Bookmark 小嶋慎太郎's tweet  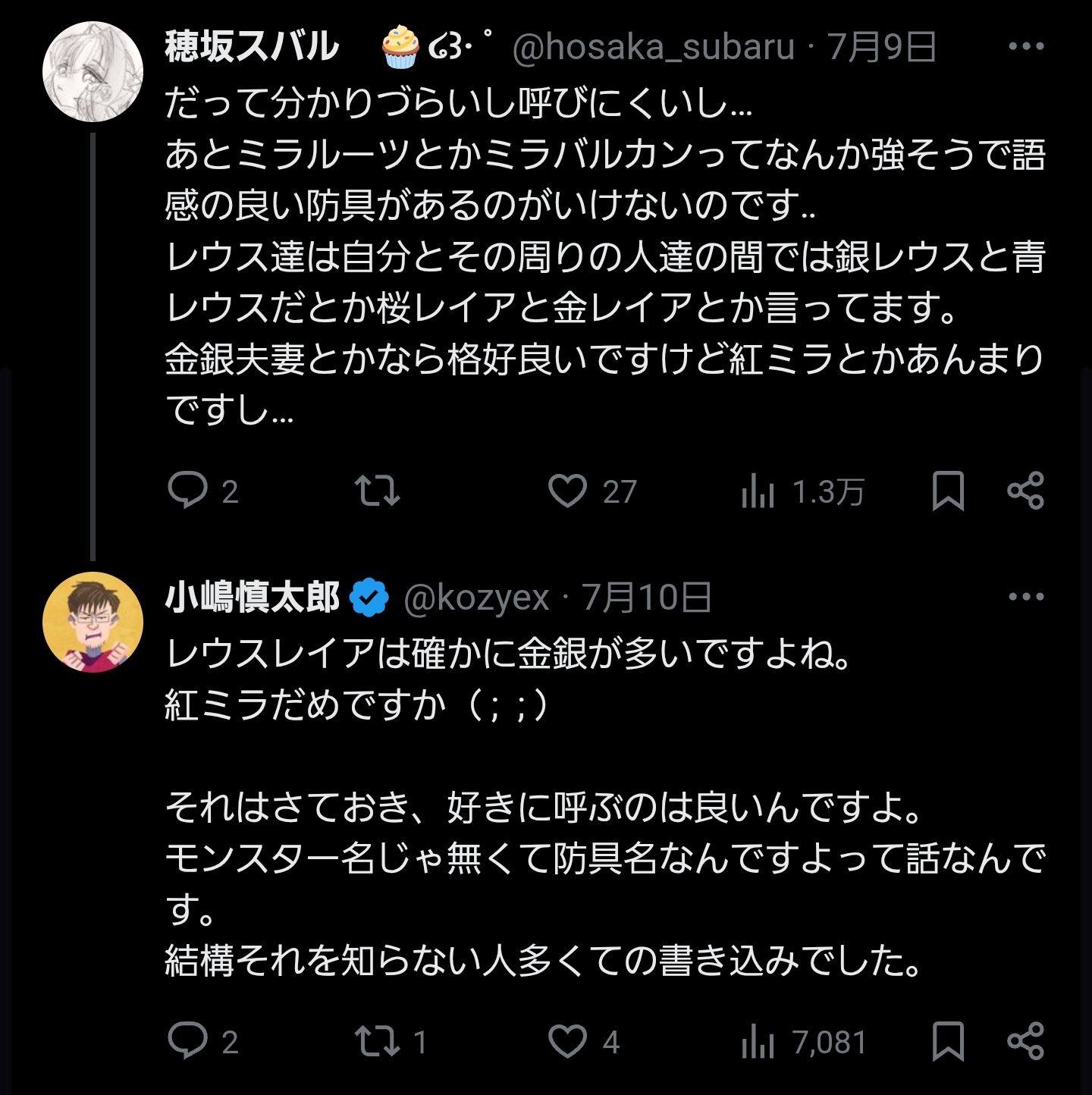(948, 1040)
